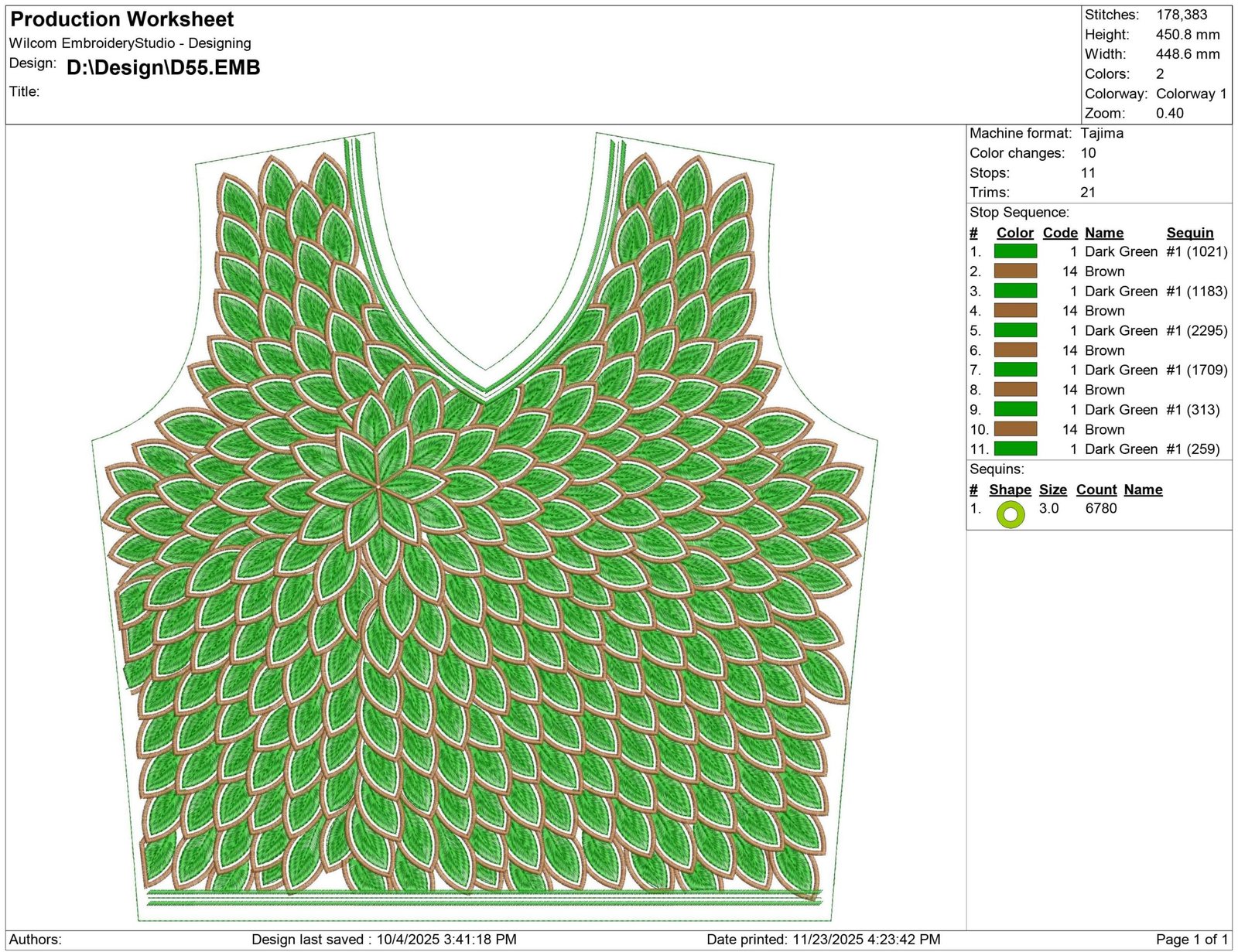Image resolution: width=1238 pixels, height=952 pixels.
Task: Click the stitches value 178,383
Action: point(1182,15)
